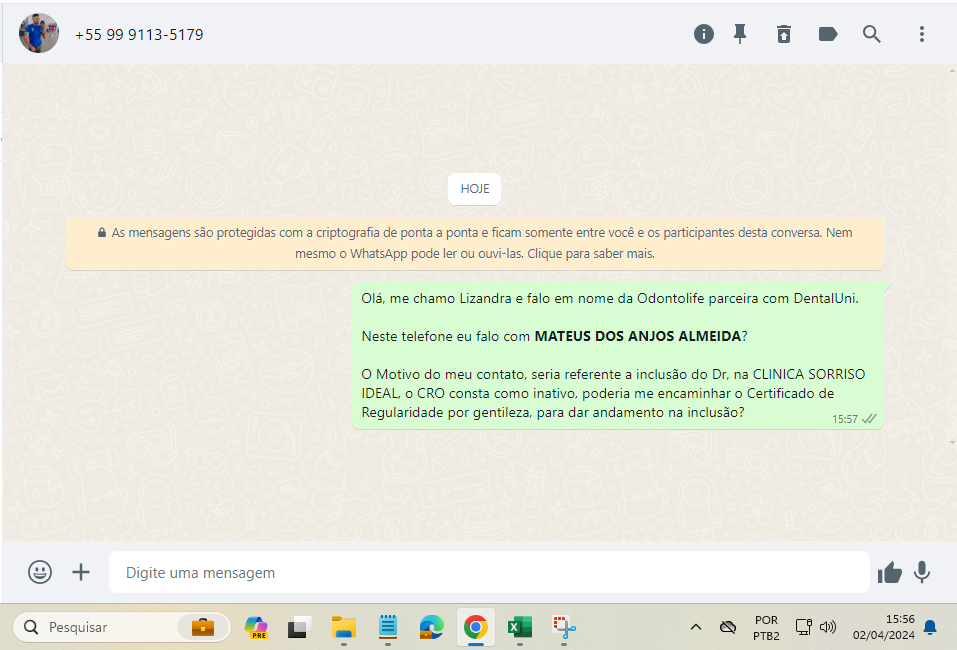The width and height of the screenshot is (957, 650).
Task: Open network settings tray icon
Action: pos(803,627)
